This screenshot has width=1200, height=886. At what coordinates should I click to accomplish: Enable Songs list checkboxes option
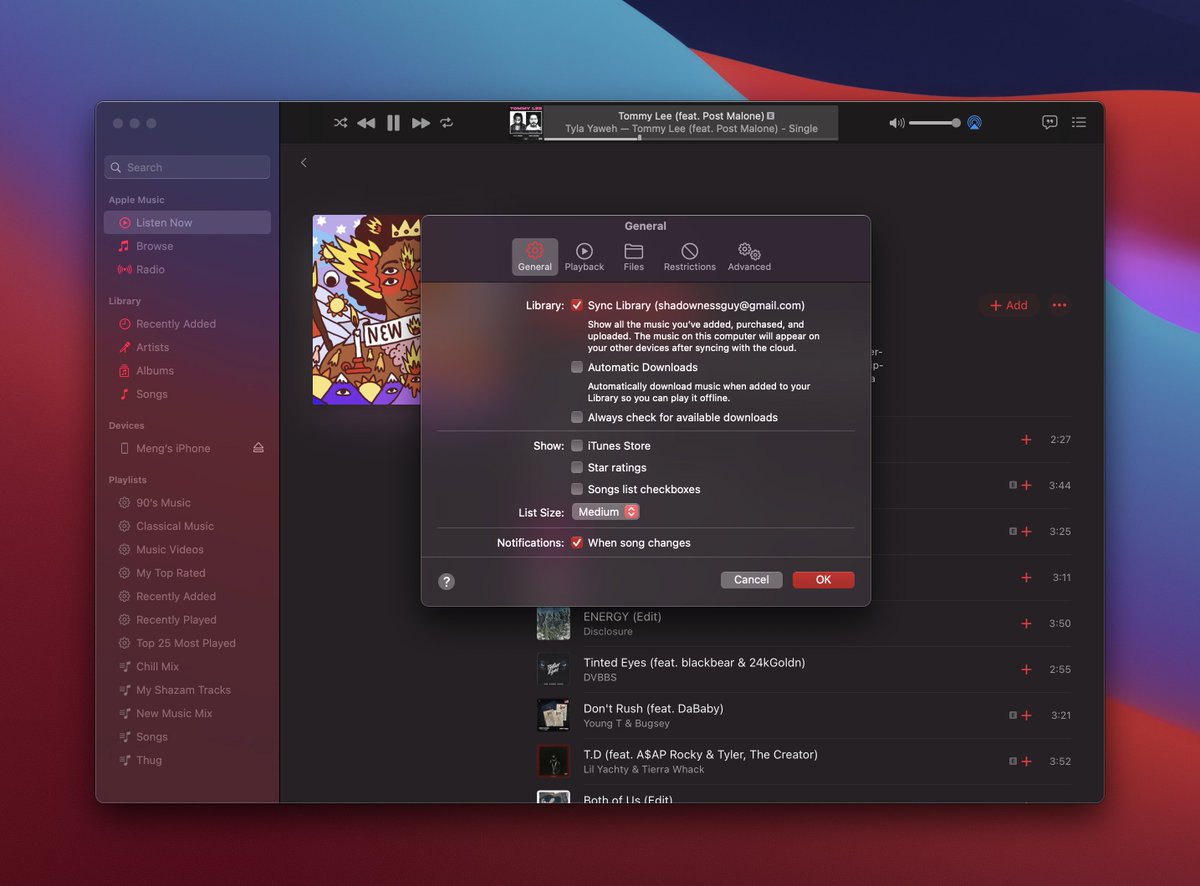tap(577, 489)
